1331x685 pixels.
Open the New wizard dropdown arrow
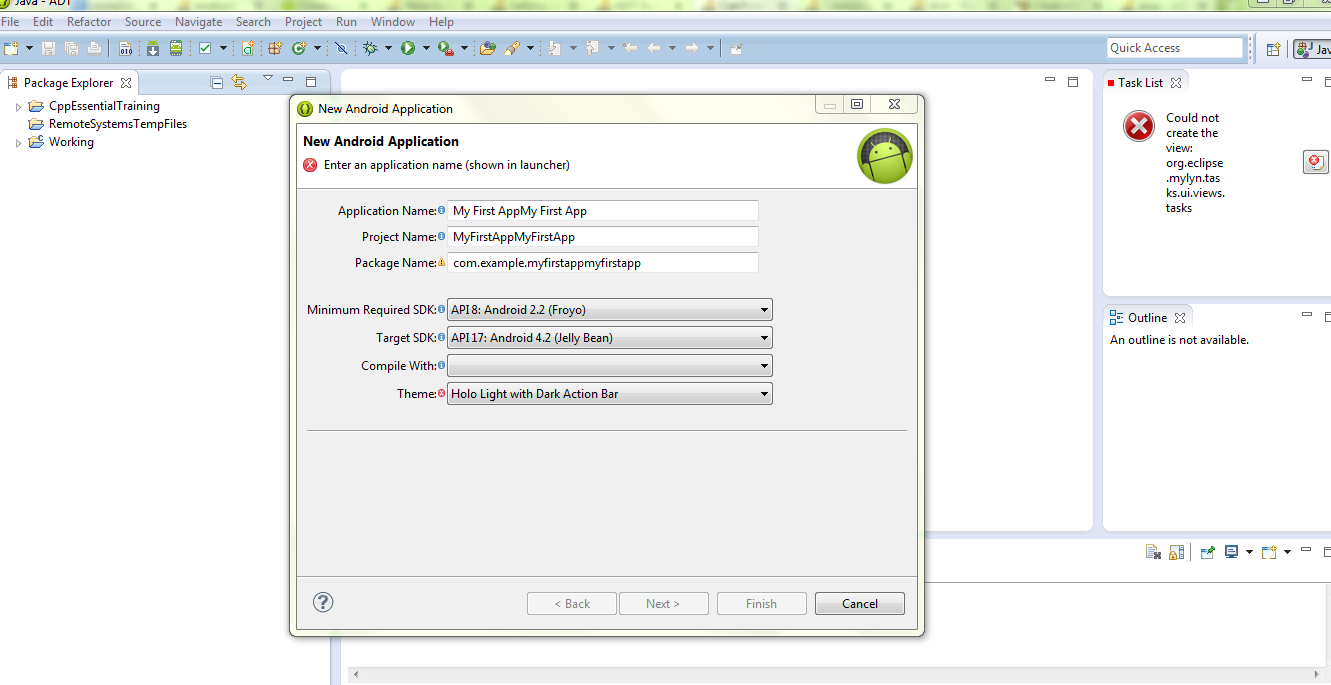pos(29,48)
